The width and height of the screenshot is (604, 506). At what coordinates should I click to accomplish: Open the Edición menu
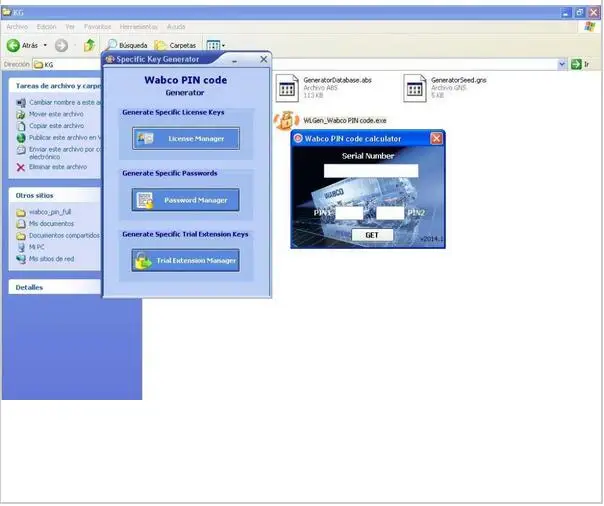[46, 27]
